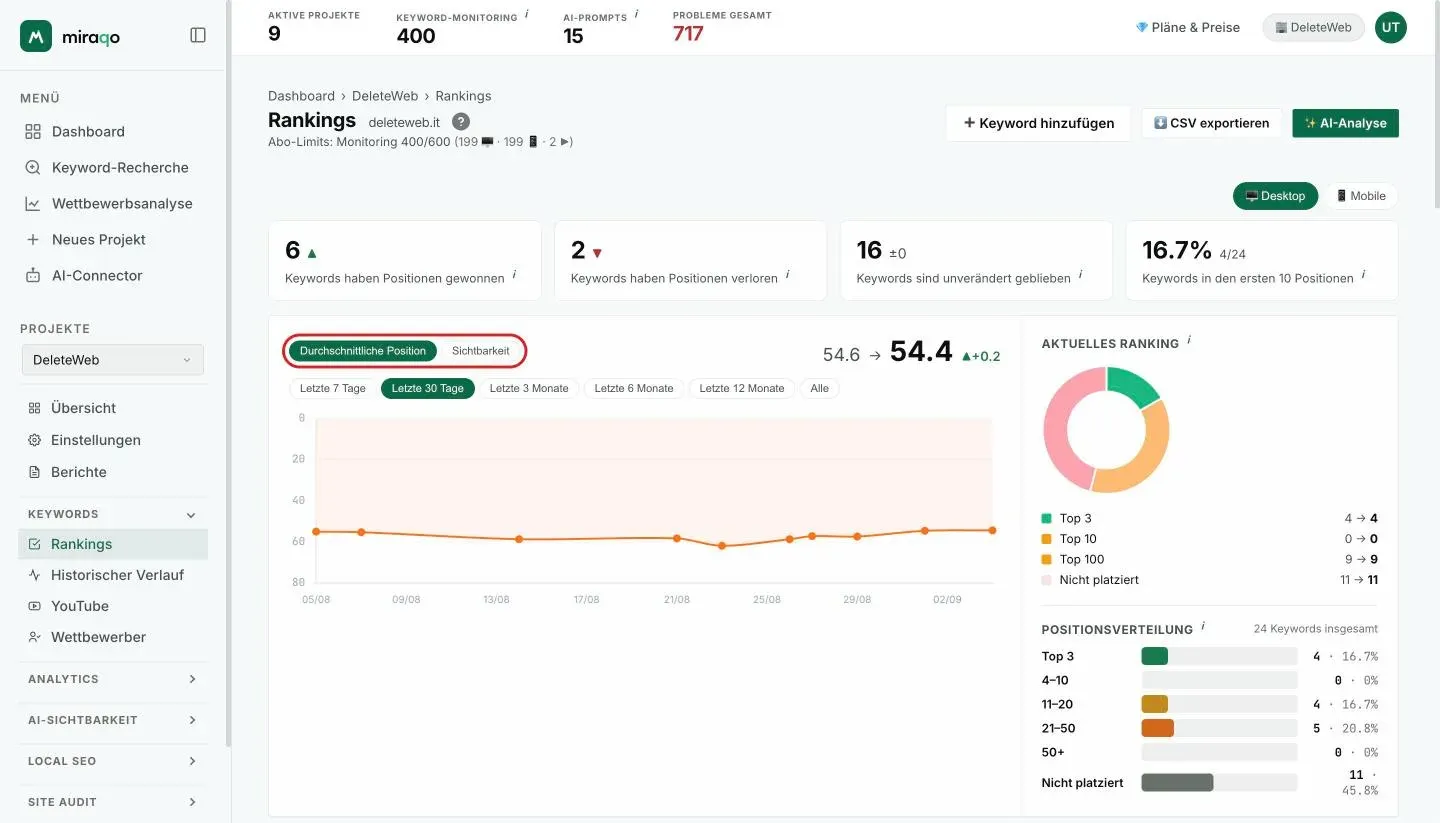
Task: Select Letzte 3 Monate range
Action: pyautogui.click(x=529, y=388)
